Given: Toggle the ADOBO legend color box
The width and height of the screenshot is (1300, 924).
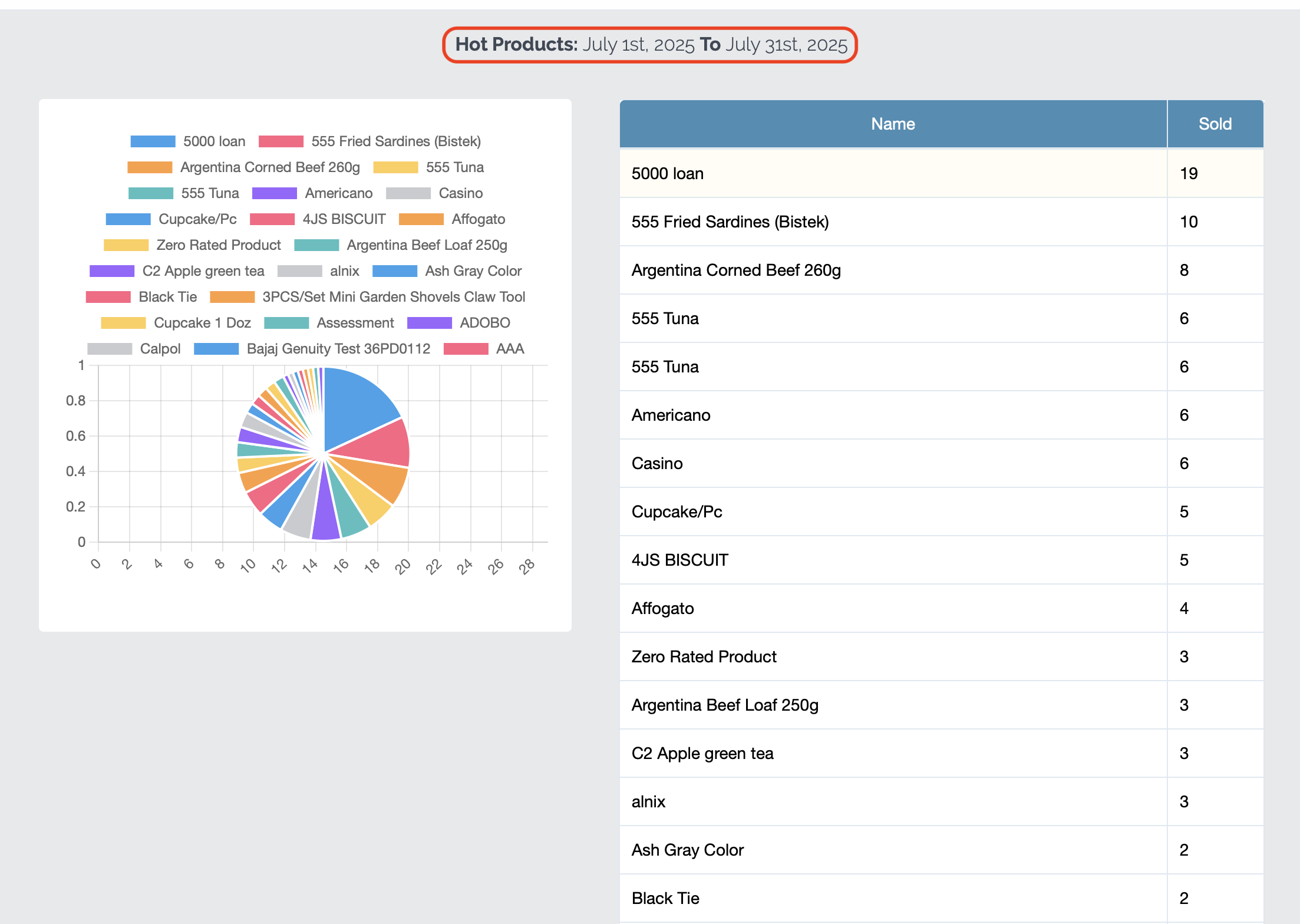Looking at the screenshot, I should tap(429, 323).
